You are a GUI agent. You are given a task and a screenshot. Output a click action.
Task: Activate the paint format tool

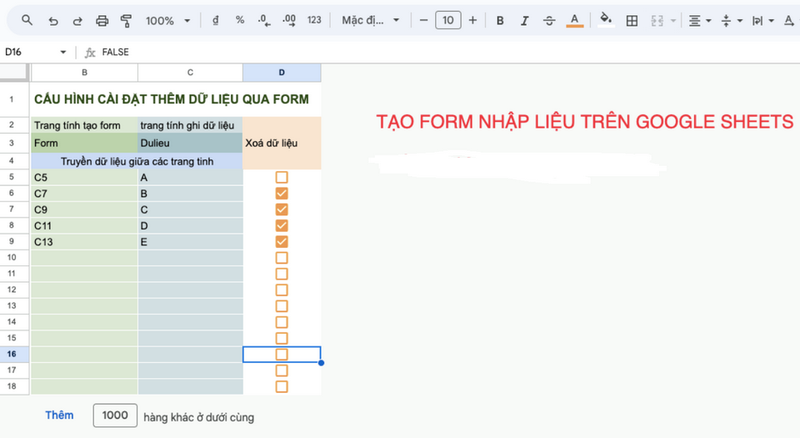(126, 21)
